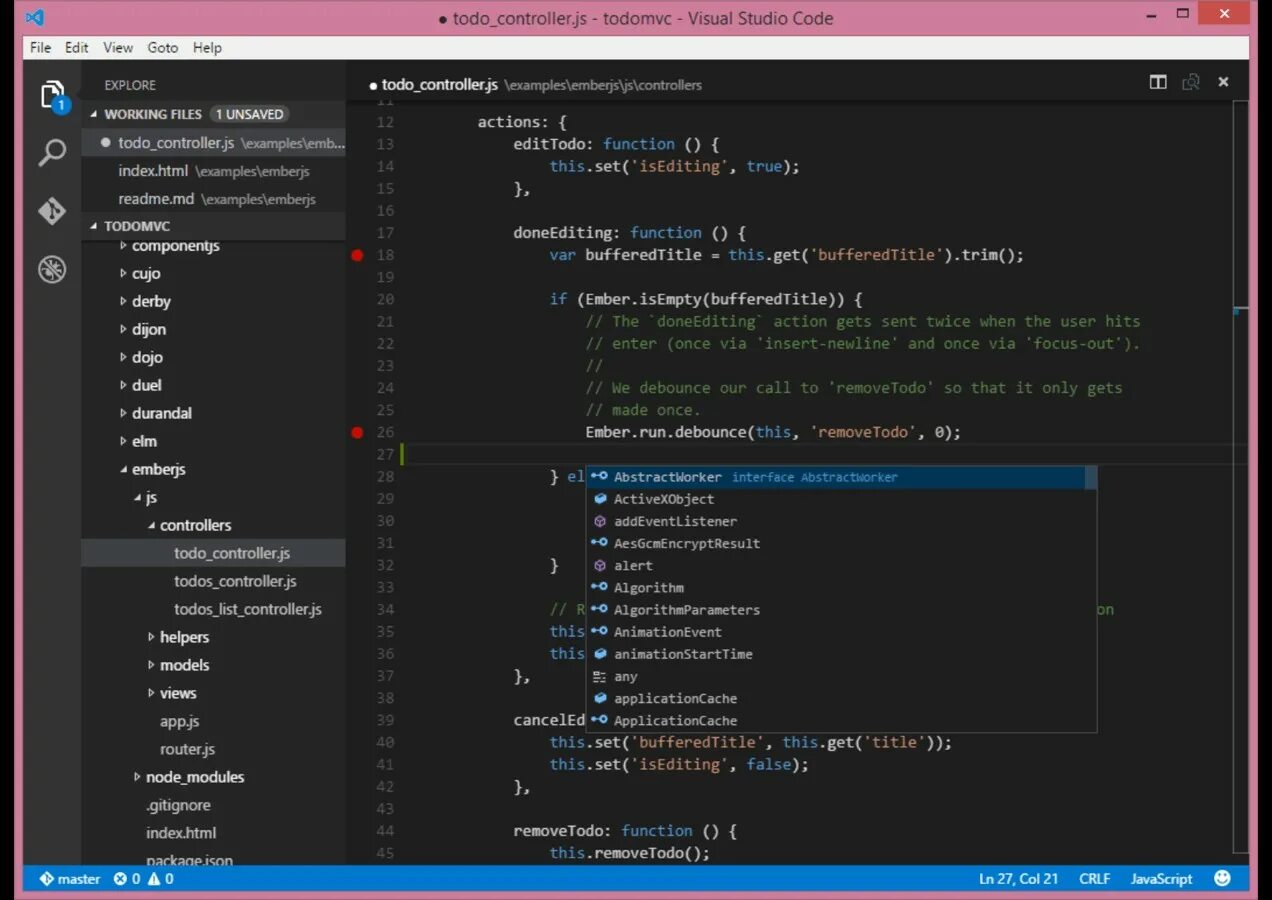Open the File menu

click(x=40, y=47)
